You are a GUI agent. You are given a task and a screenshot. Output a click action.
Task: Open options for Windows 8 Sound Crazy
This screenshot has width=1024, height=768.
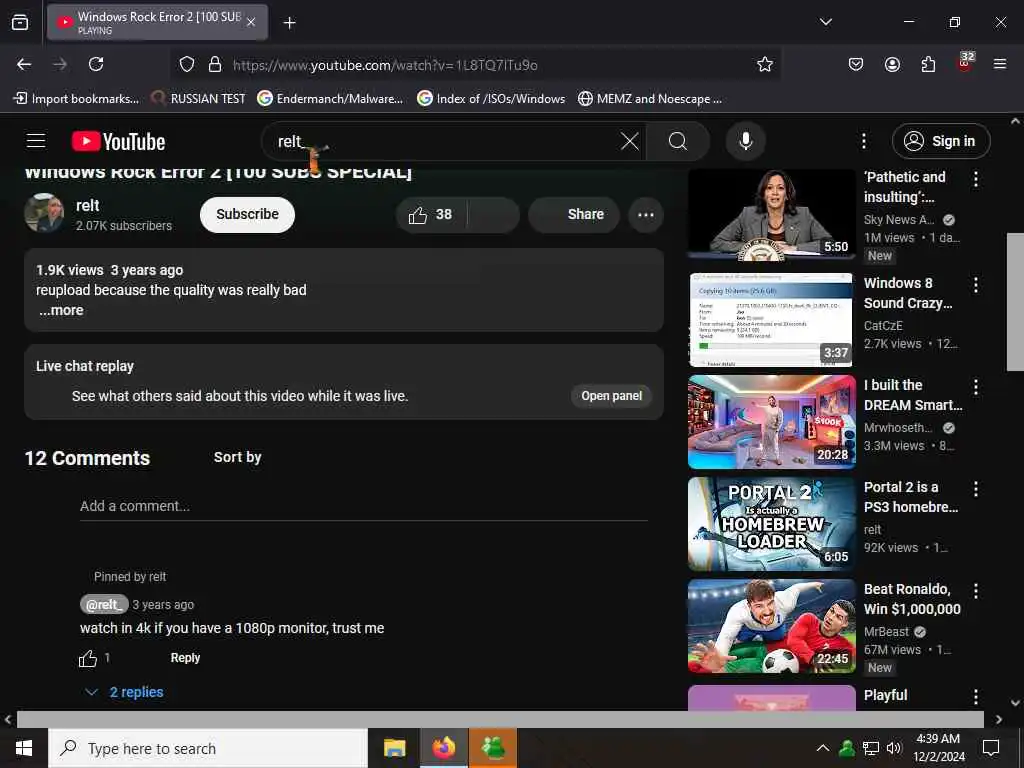point(976,285)
